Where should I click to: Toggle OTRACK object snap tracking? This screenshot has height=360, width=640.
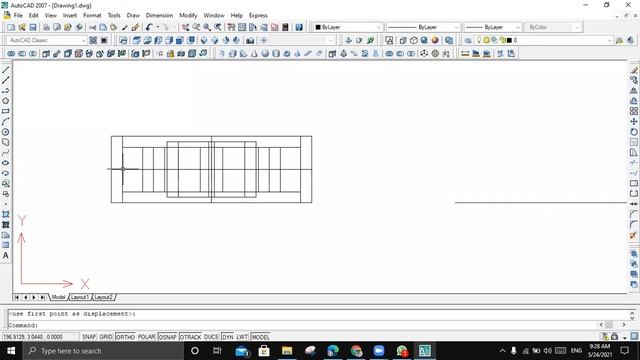(x=190, y=337)
